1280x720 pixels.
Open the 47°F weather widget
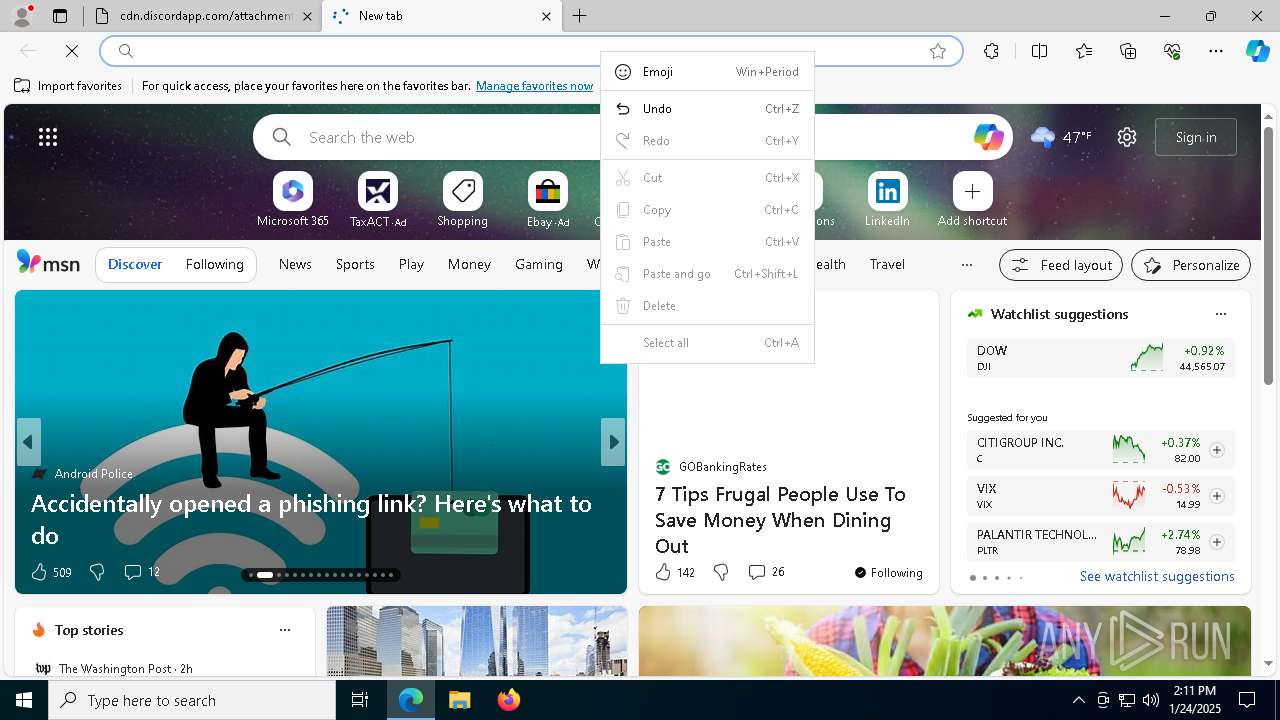point(1061,137)
